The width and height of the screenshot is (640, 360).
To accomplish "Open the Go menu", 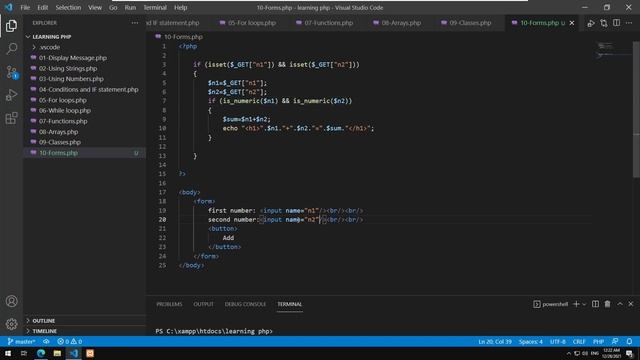I will click(113, 7).
